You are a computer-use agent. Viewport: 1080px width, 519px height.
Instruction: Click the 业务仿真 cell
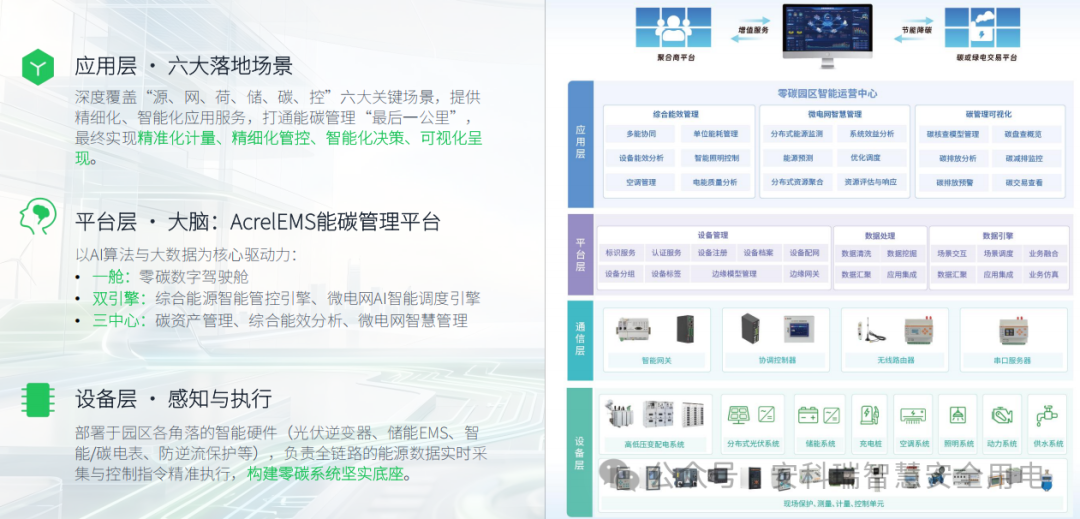click(1043, 275)
